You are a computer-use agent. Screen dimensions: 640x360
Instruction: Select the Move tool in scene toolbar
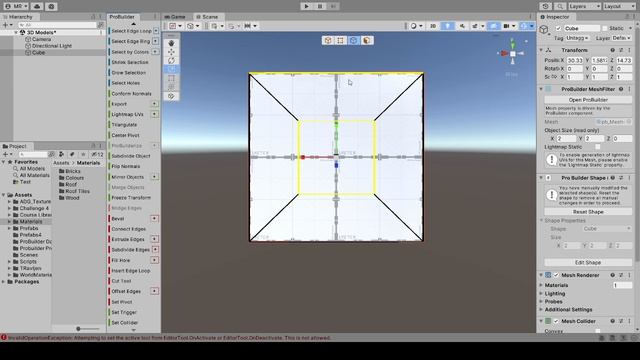[x=171, y=52]
